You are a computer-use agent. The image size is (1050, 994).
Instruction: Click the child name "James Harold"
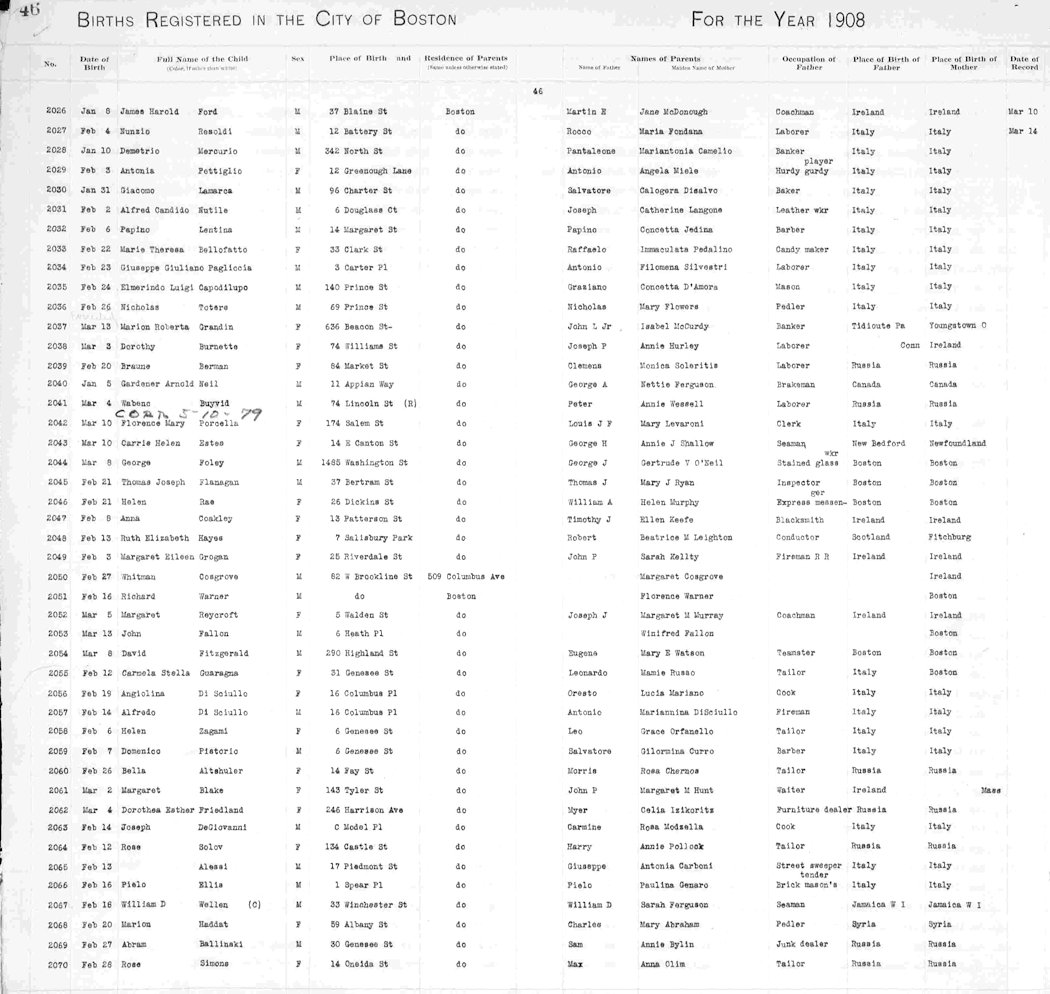pos(149,112)
